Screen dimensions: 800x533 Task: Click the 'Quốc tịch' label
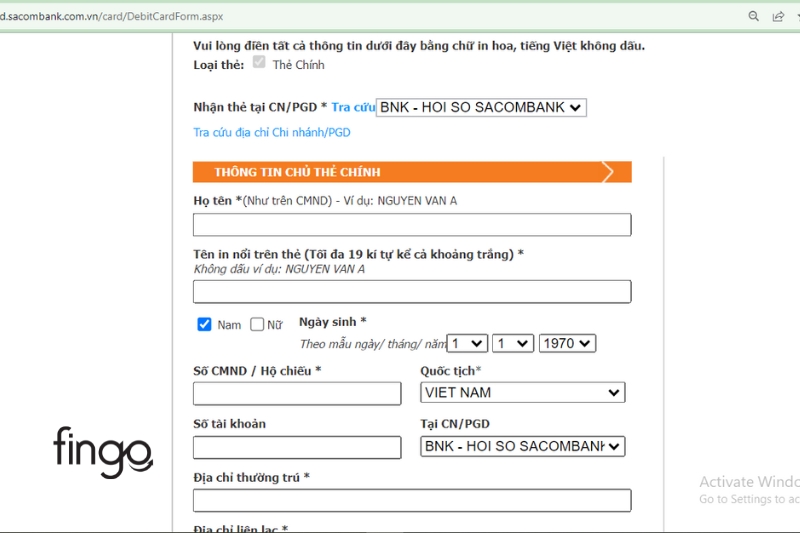(451, 371)
